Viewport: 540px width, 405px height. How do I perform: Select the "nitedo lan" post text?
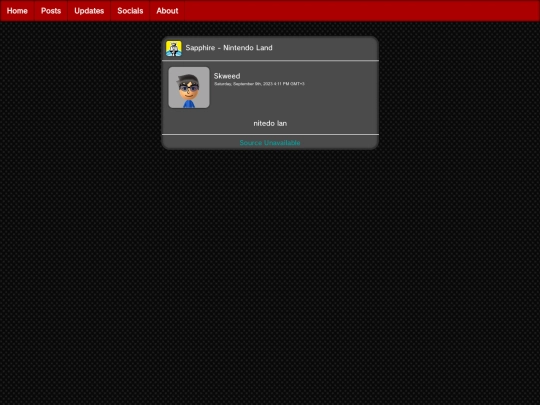pos(270,123)
